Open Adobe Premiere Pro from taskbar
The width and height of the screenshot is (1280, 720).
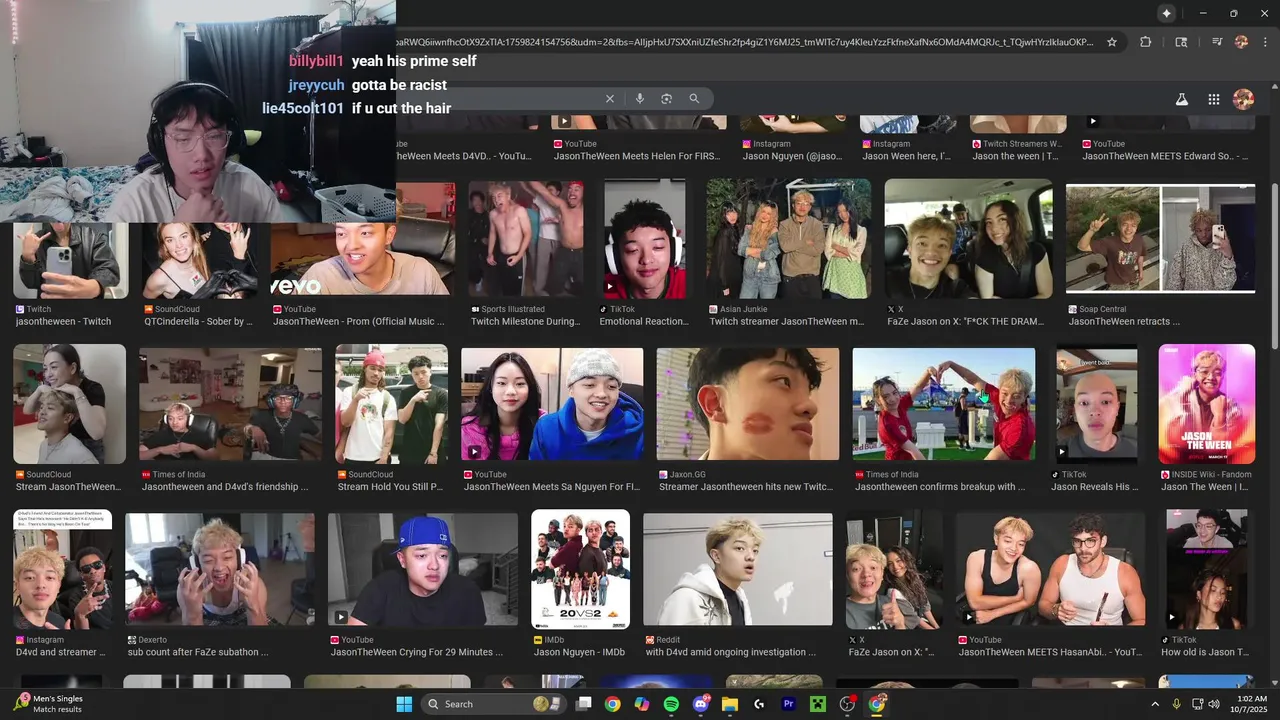(788, 704)
